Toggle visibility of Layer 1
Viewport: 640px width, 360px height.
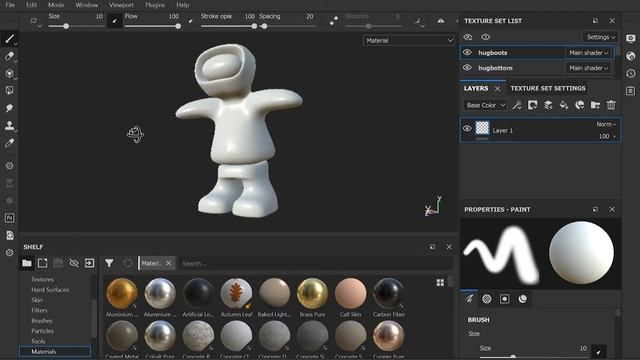coord(467,129)
